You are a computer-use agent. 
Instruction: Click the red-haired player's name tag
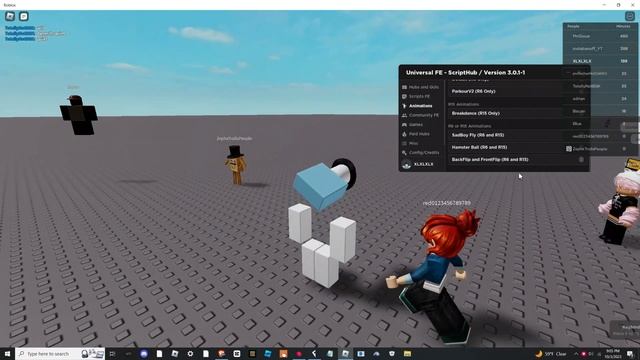447,203
